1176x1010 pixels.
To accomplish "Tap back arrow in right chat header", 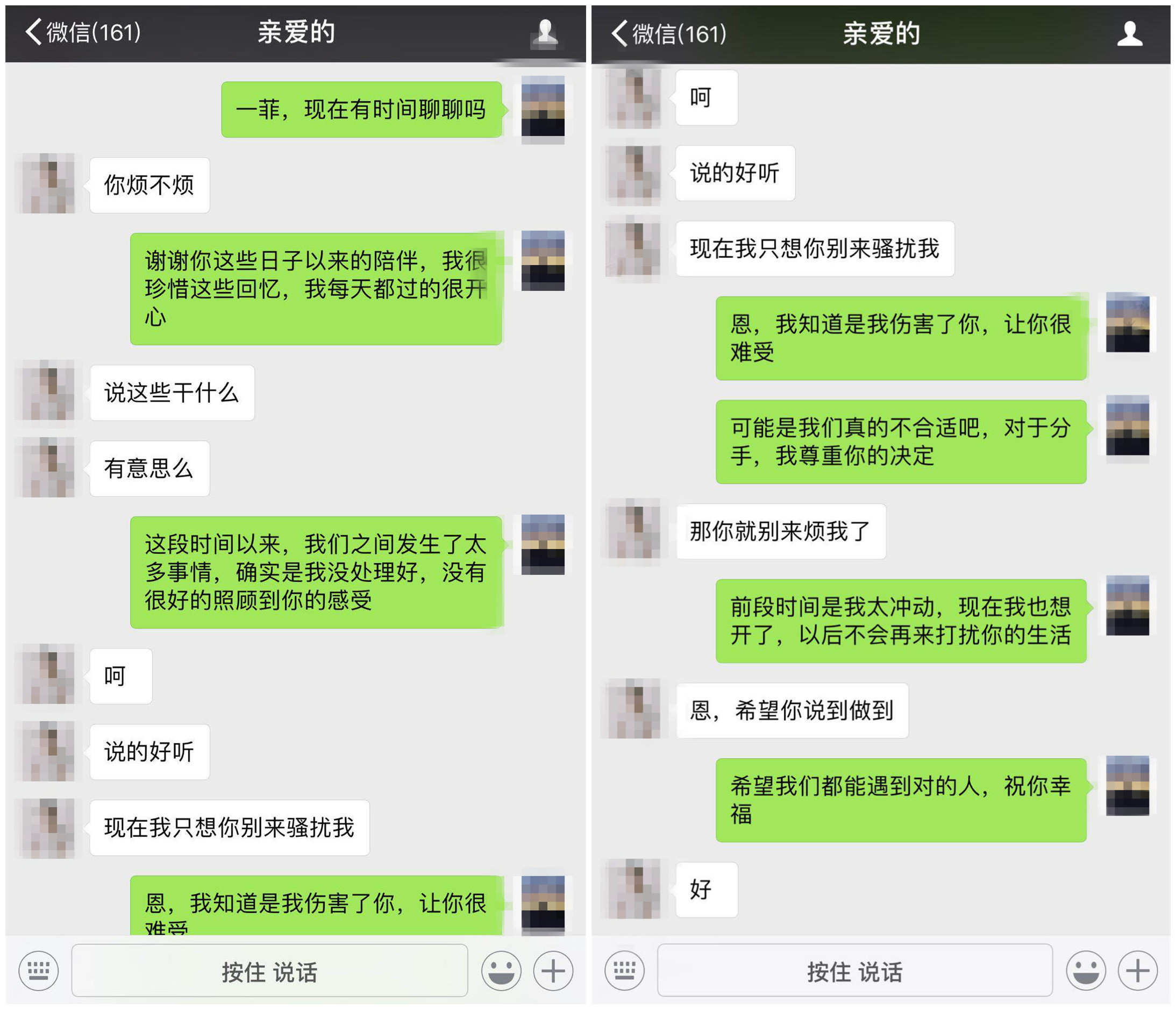I will click(618, 33).
